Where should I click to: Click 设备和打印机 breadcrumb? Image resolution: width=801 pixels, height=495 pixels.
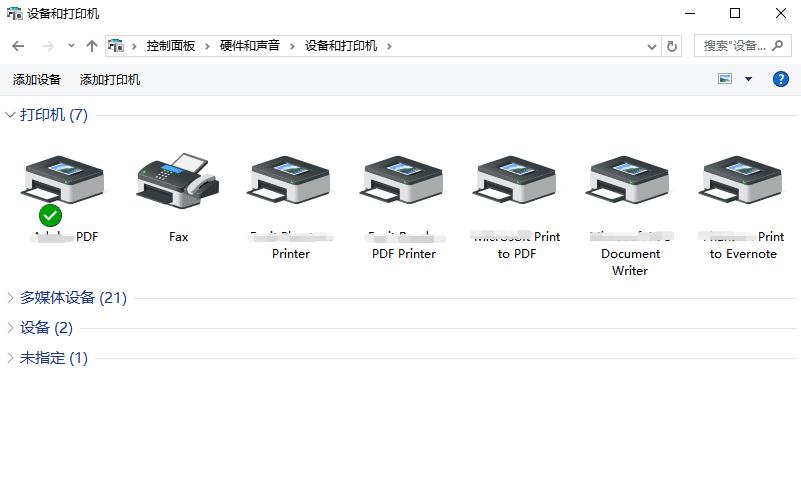tap(341, 46)
